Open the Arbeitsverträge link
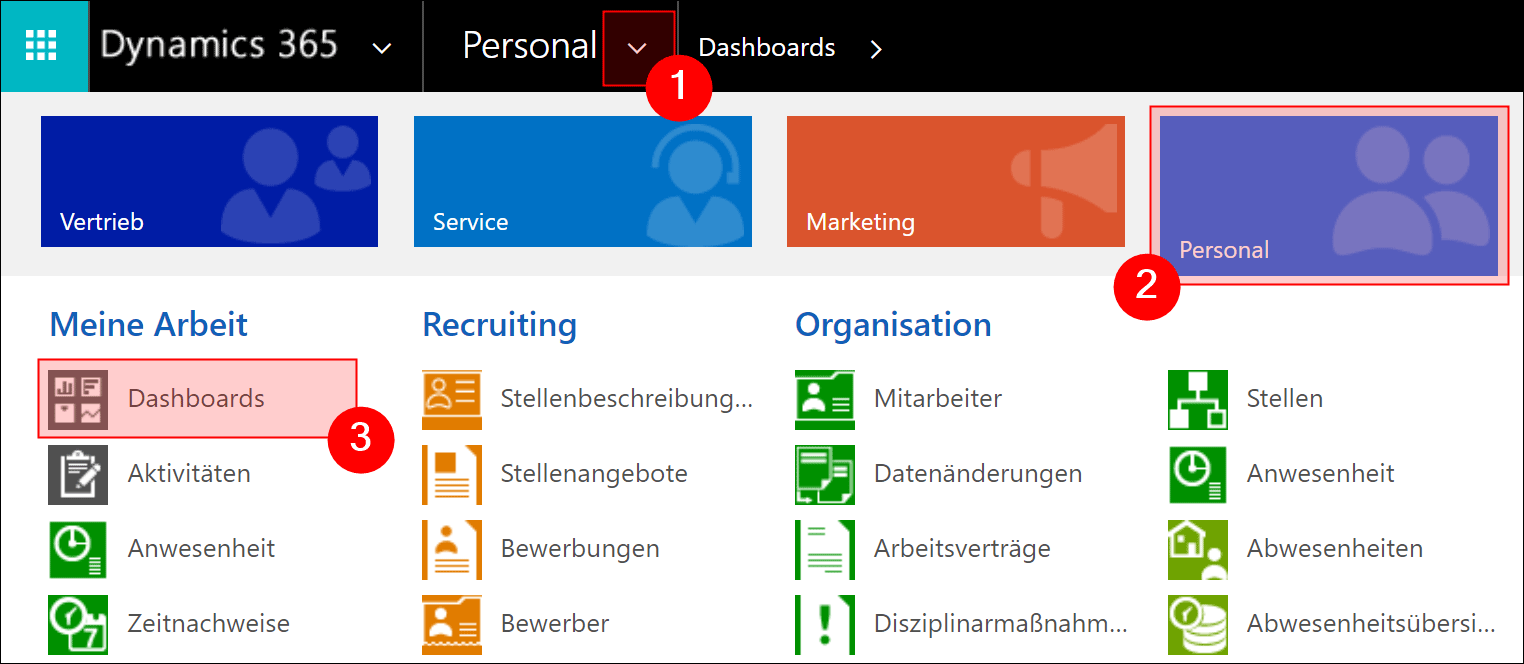The height and width of the screenshot is (664, 1524). (x=962, y=549)
